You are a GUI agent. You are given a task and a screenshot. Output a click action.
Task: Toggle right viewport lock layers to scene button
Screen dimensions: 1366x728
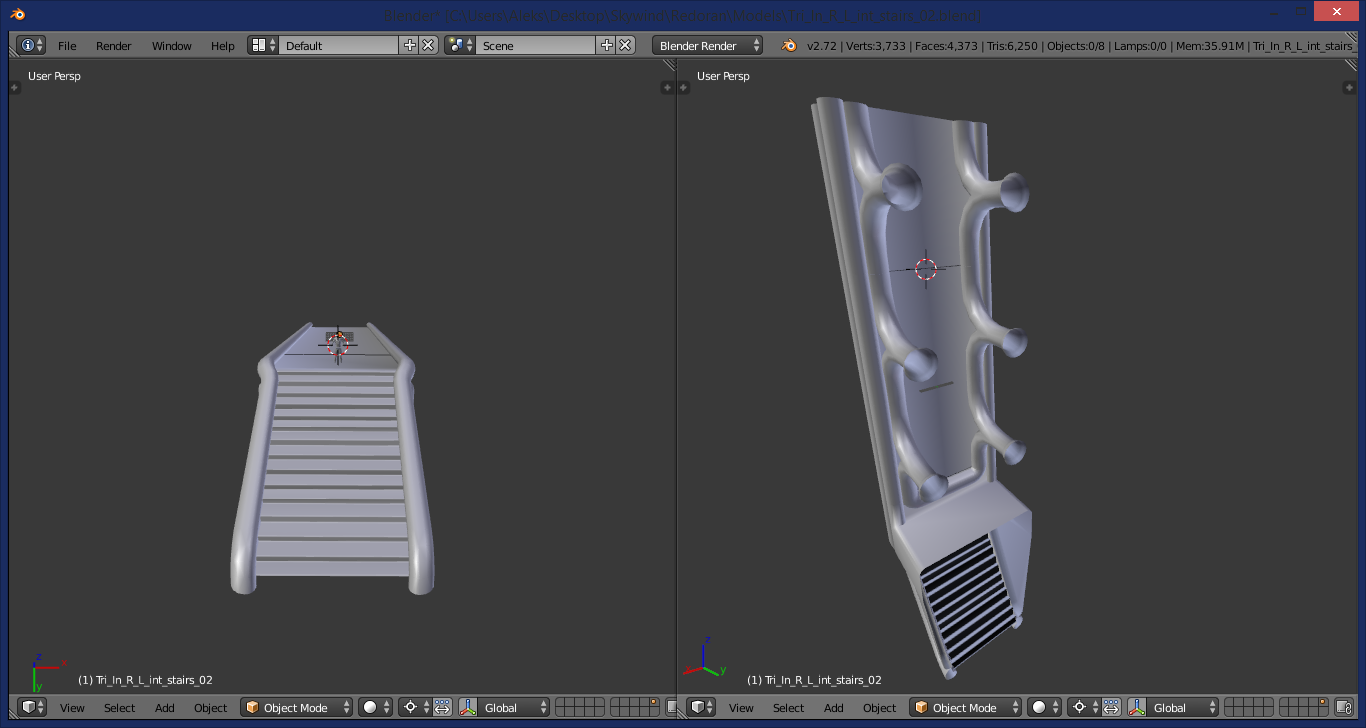(x=1346, y=707)
